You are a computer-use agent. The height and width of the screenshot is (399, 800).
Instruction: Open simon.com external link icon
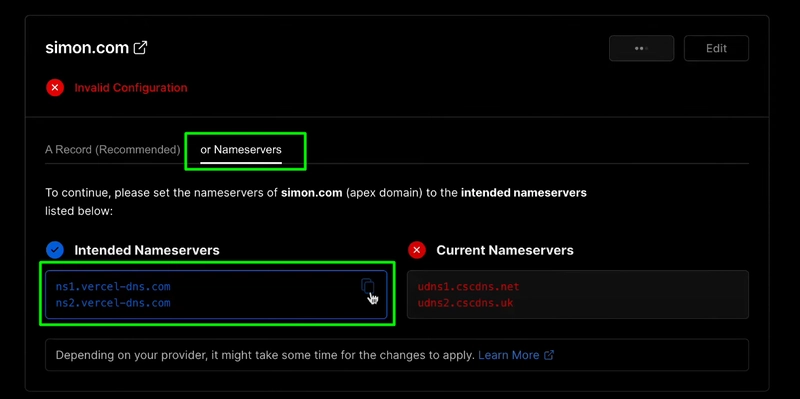click(x=140, y=48)
